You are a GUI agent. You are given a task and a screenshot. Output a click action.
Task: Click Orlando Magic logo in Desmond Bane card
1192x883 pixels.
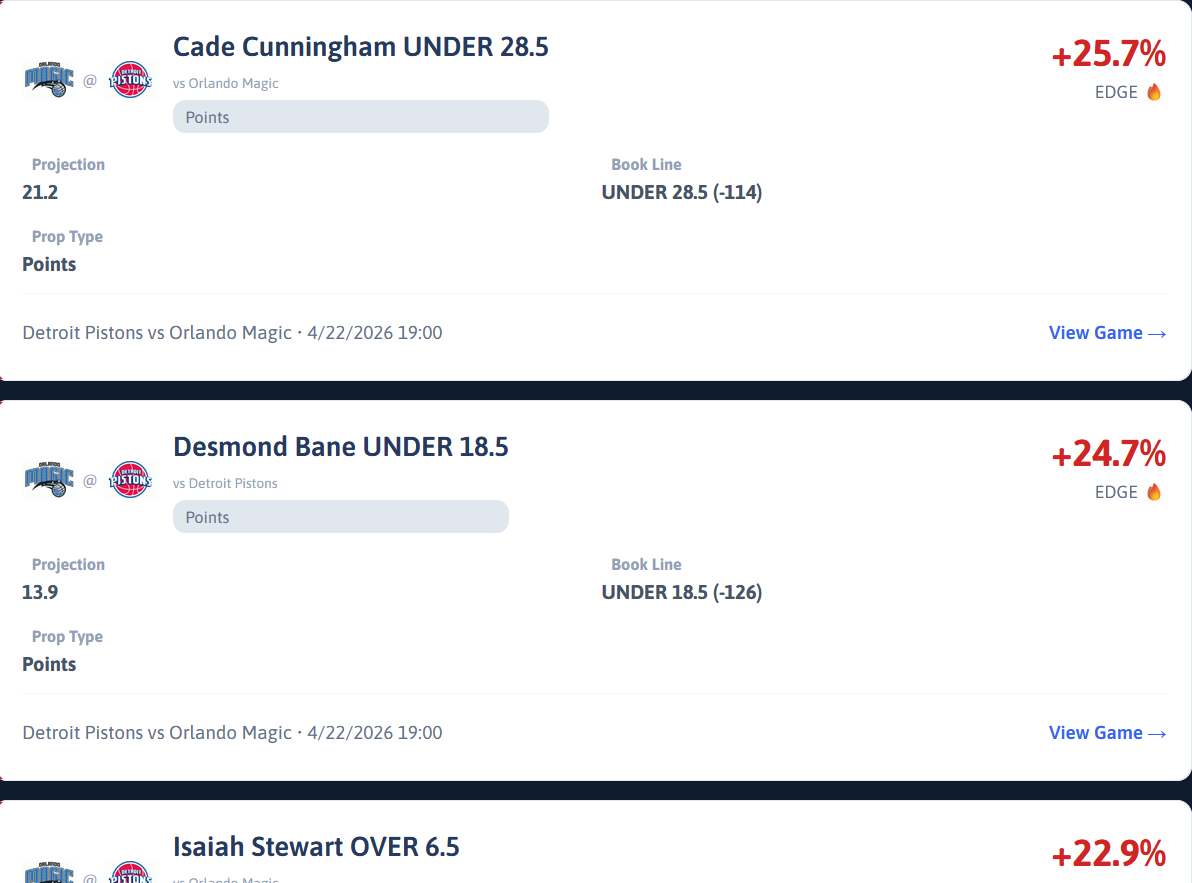[49, 480]
